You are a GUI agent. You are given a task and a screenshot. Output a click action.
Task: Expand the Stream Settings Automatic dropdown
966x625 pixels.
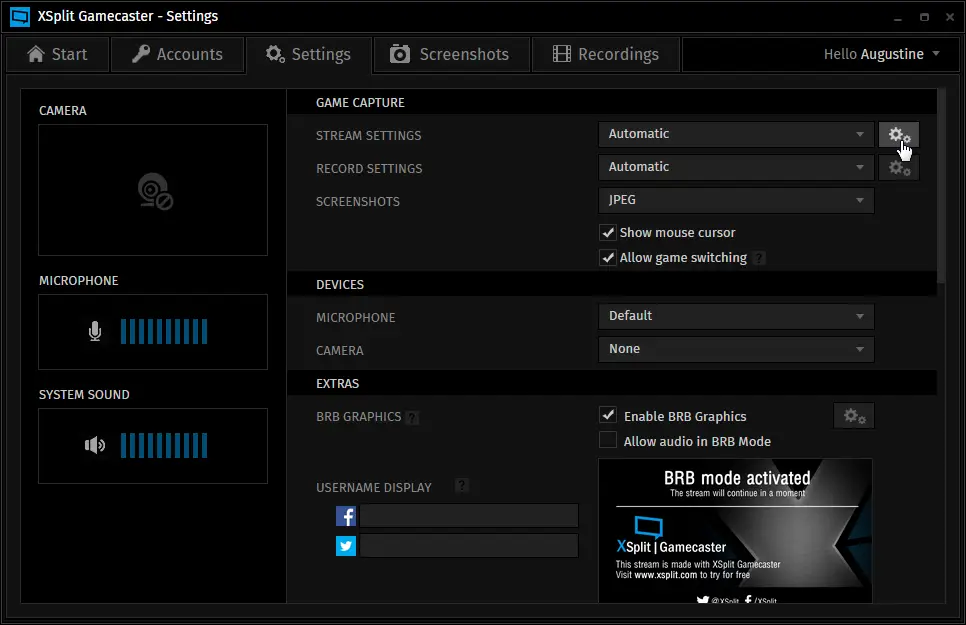pyautogui.click(x=736, y=134)
